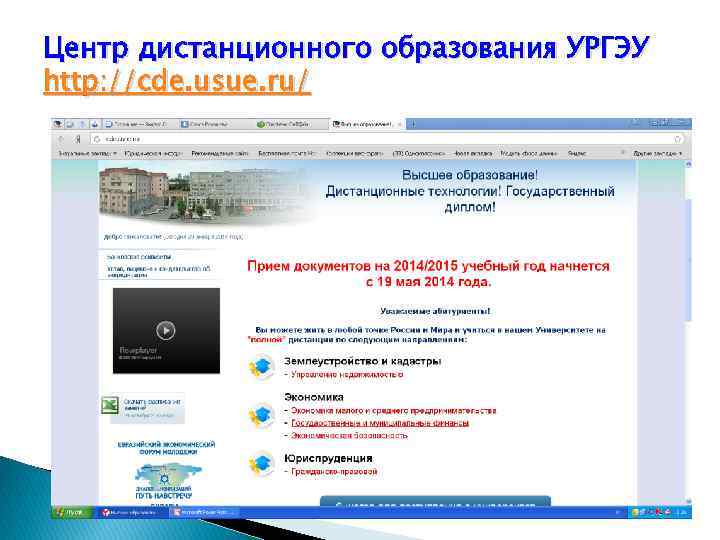
Task: Click the Yandex 'Я' home button beside the back arrow
Action: tap(78, 139)
